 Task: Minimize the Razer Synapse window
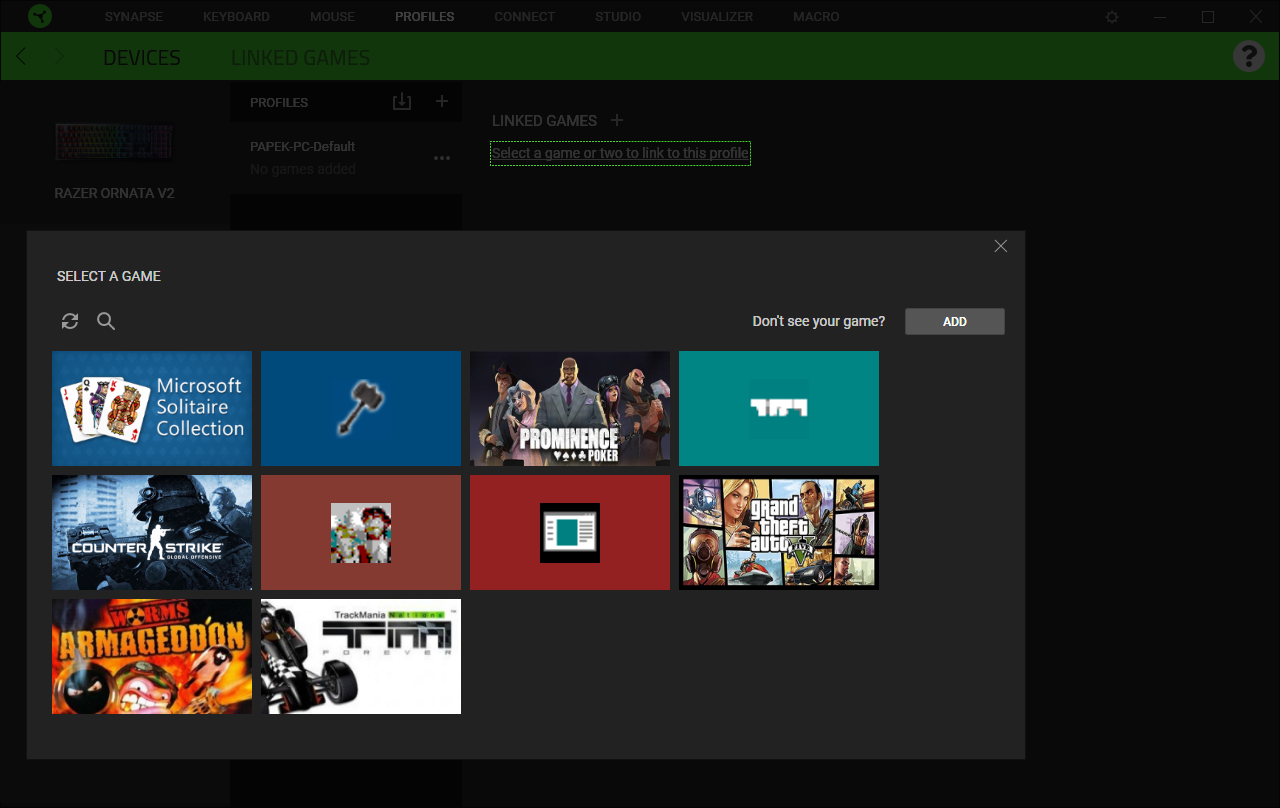pyautogui.click(x=1160, y=17)
